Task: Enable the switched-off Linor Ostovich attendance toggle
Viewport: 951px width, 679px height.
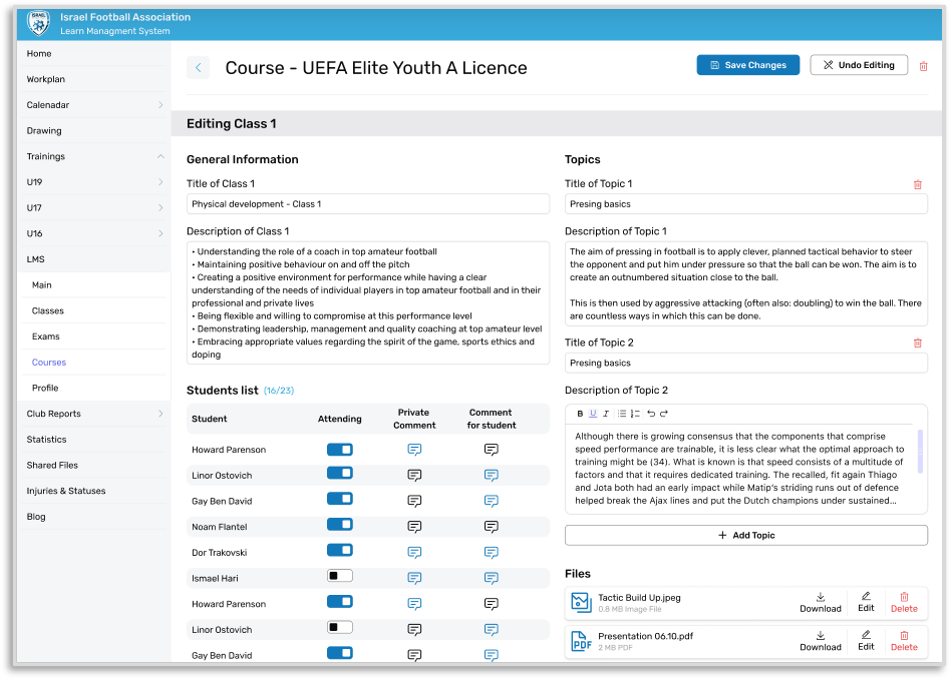Action: [340, 627]
